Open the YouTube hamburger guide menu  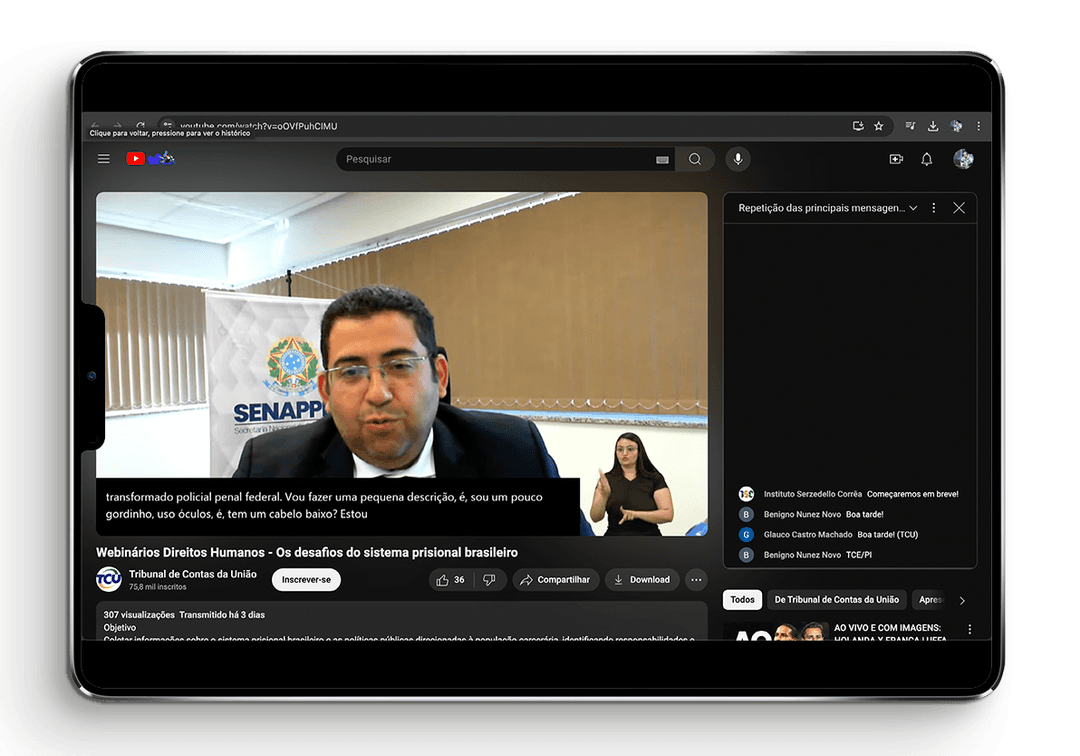pos(104,159)
